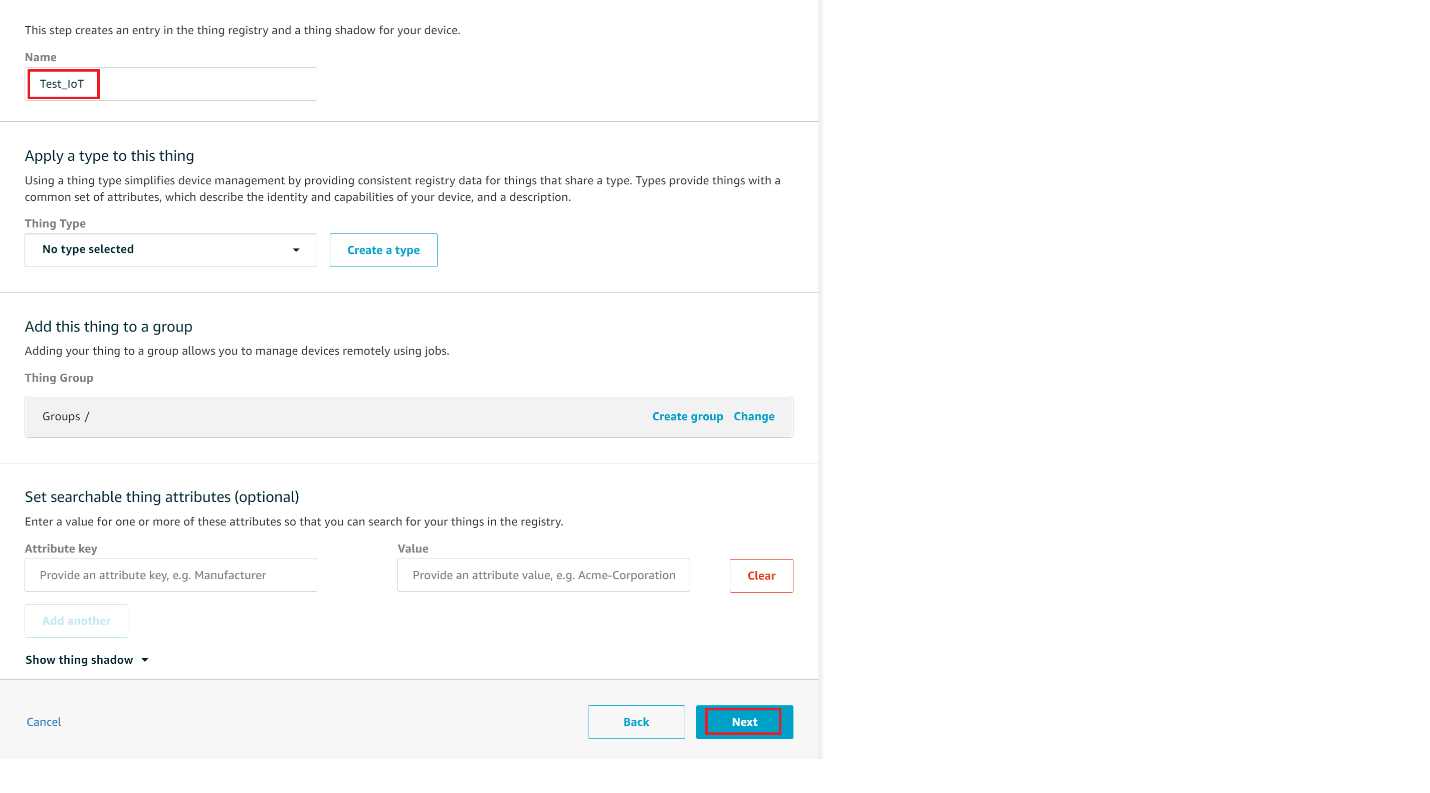Focus the attribute Value input field
Image resolution: width=1430 pixels, height=793 pixels.
pos(543,575)
